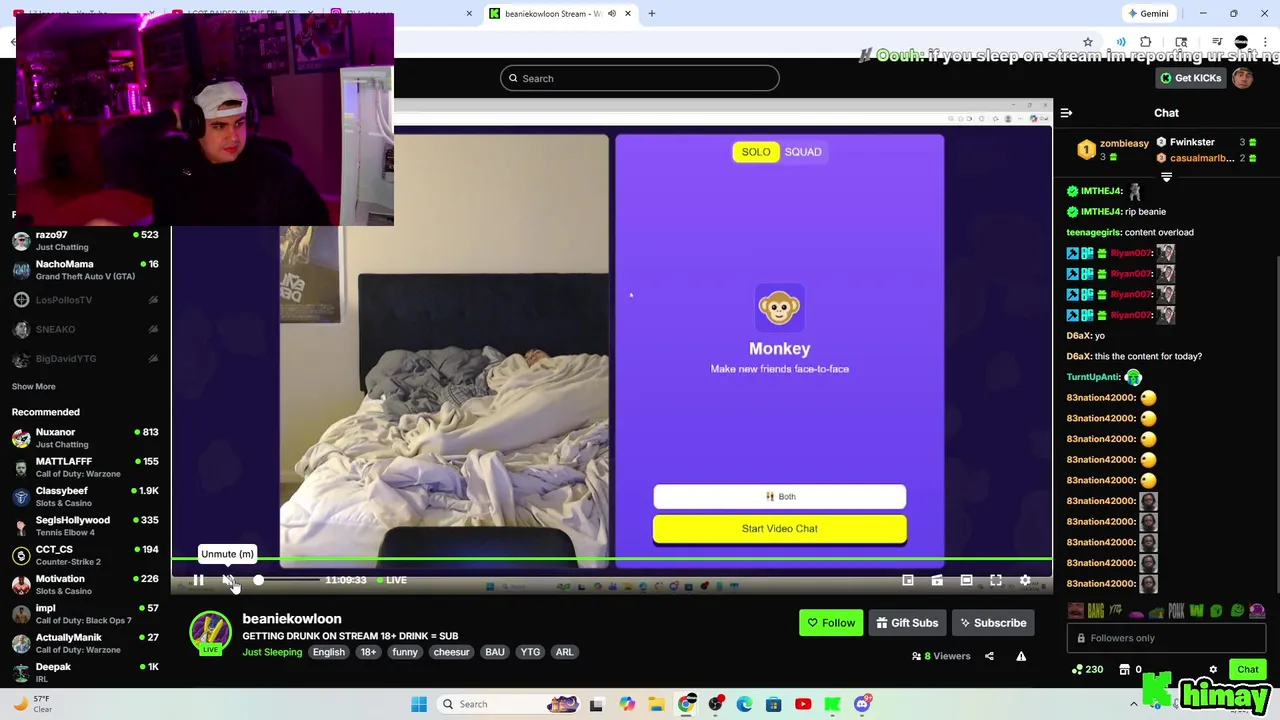This screenshot has height=720, width=1280.
Task: Click Start Video Chat in Monkey
Action: coord(780,529)
